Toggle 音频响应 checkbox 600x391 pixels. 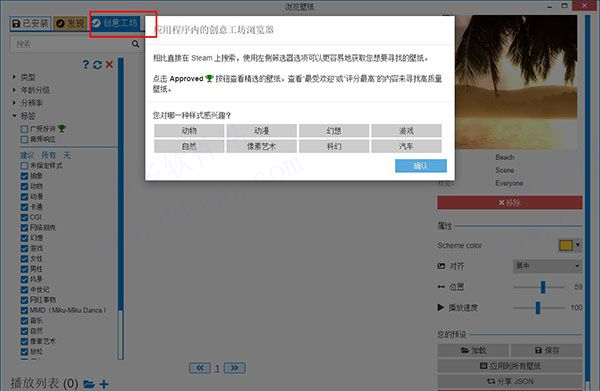pos(24,139)
